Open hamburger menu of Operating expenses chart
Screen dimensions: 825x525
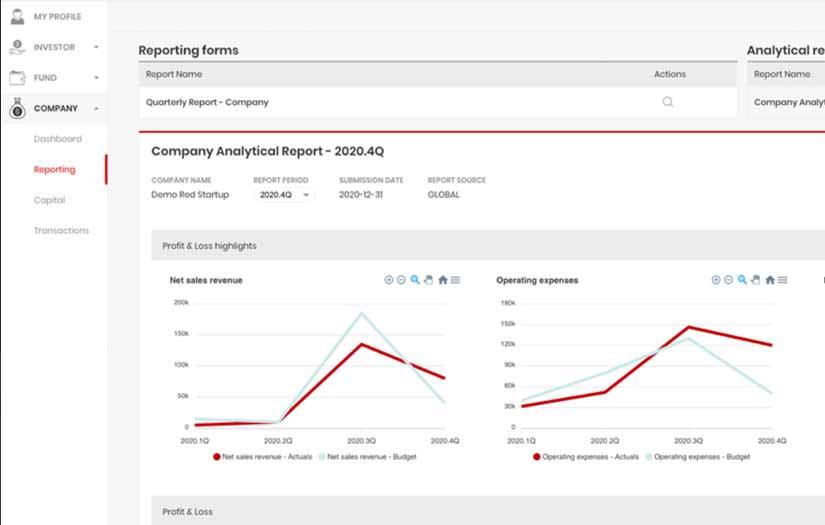tap(783, 280)
